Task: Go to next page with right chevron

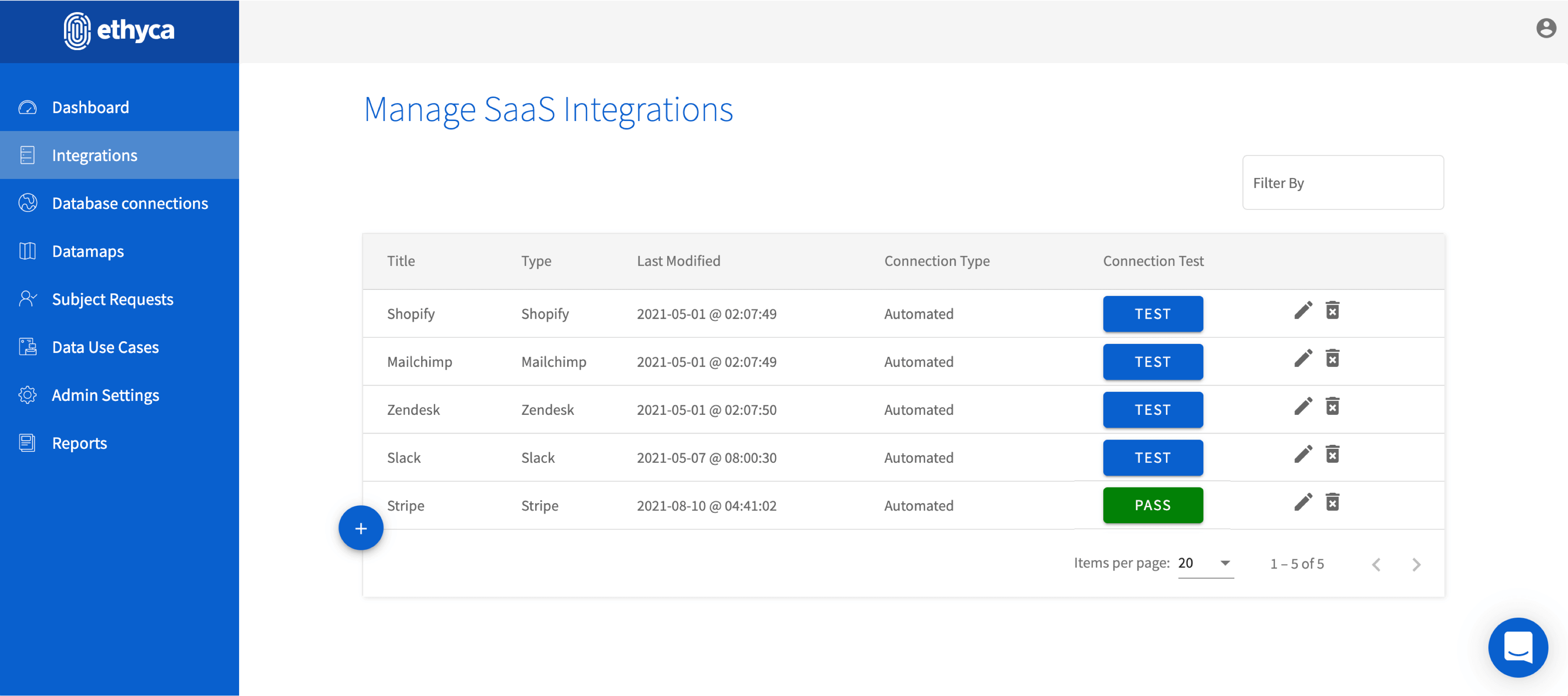Action: coord(1416,565)
